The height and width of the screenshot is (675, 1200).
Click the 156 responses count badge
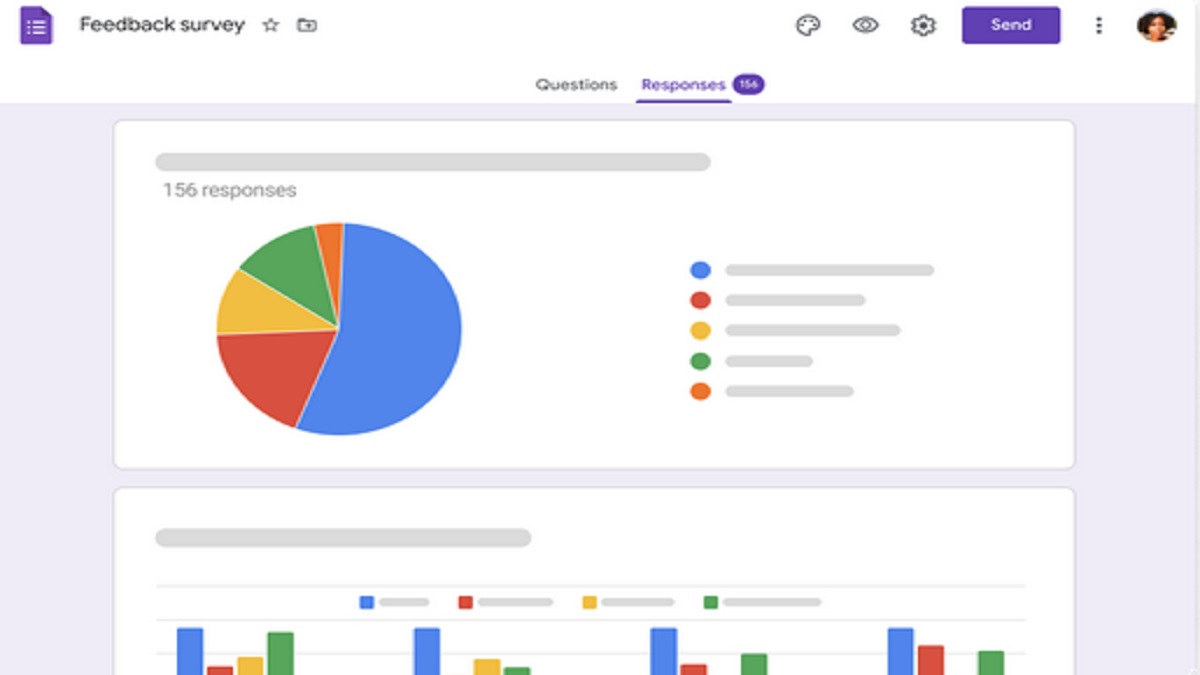click(748, 85)
